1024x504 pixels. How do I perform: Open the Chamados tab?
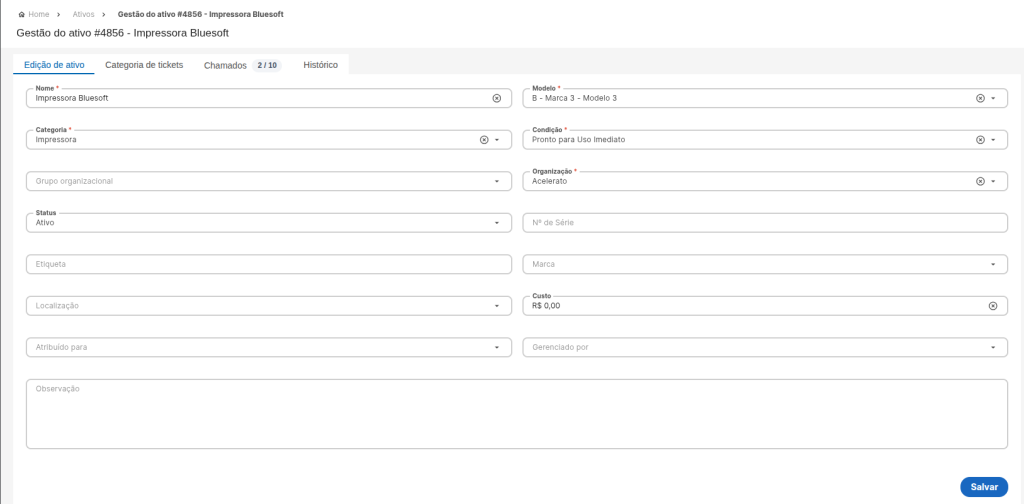(242, 65)
